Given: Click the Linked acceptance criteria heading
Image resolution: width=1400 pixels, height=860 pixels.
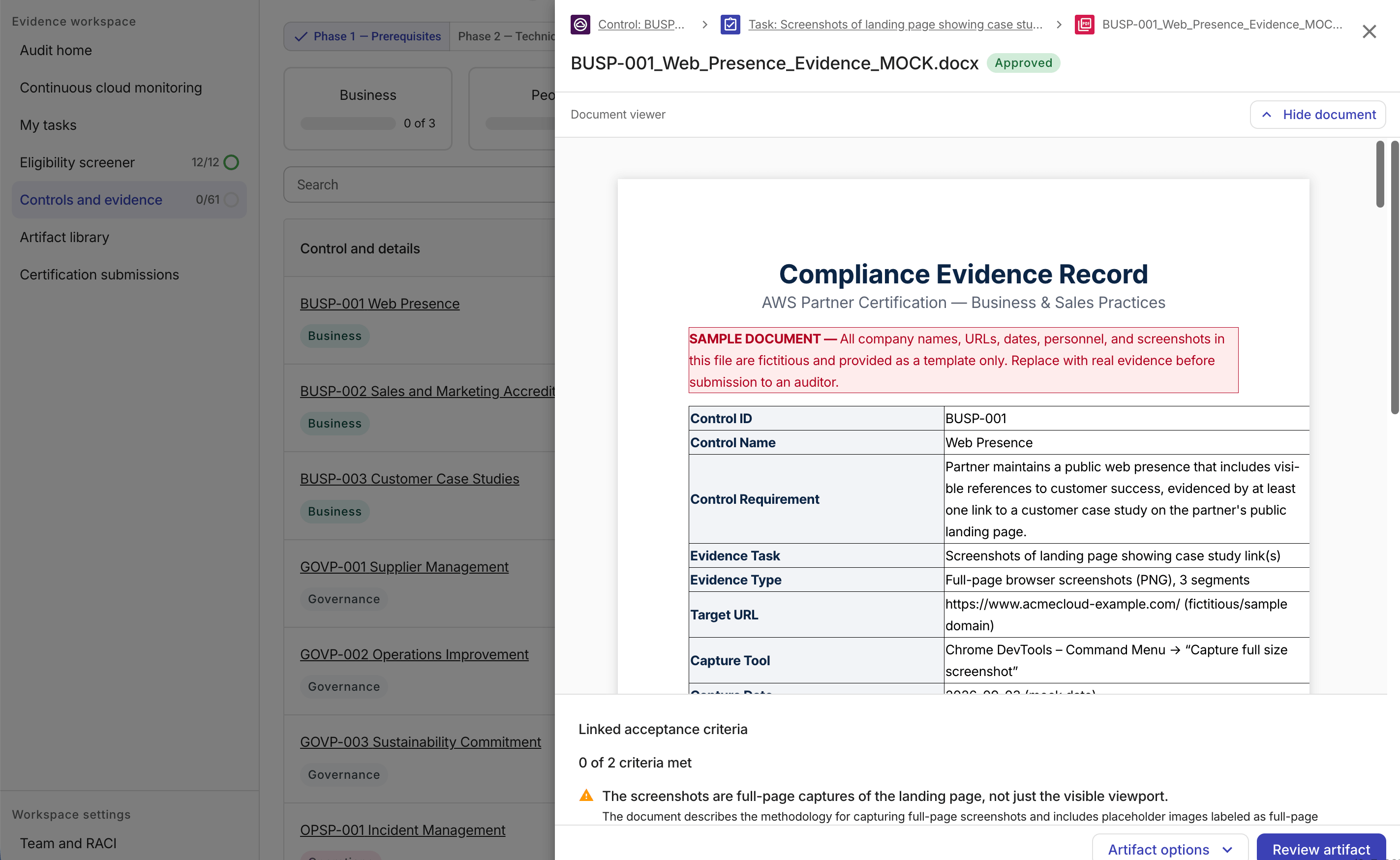Looking at the screenshot, I should click(663, 729).
